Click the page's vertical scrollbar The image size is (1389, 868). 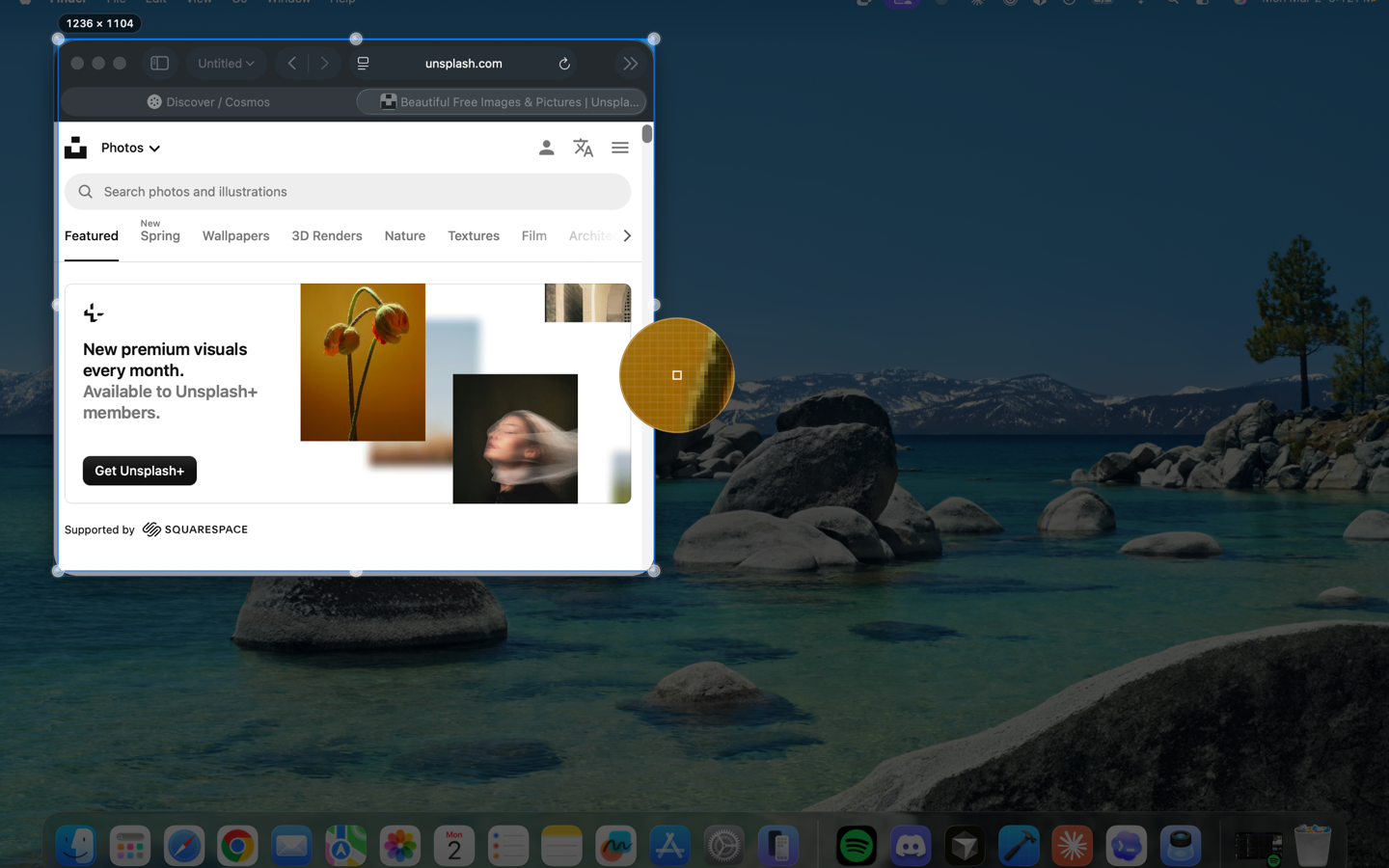(x=647, y=134)
